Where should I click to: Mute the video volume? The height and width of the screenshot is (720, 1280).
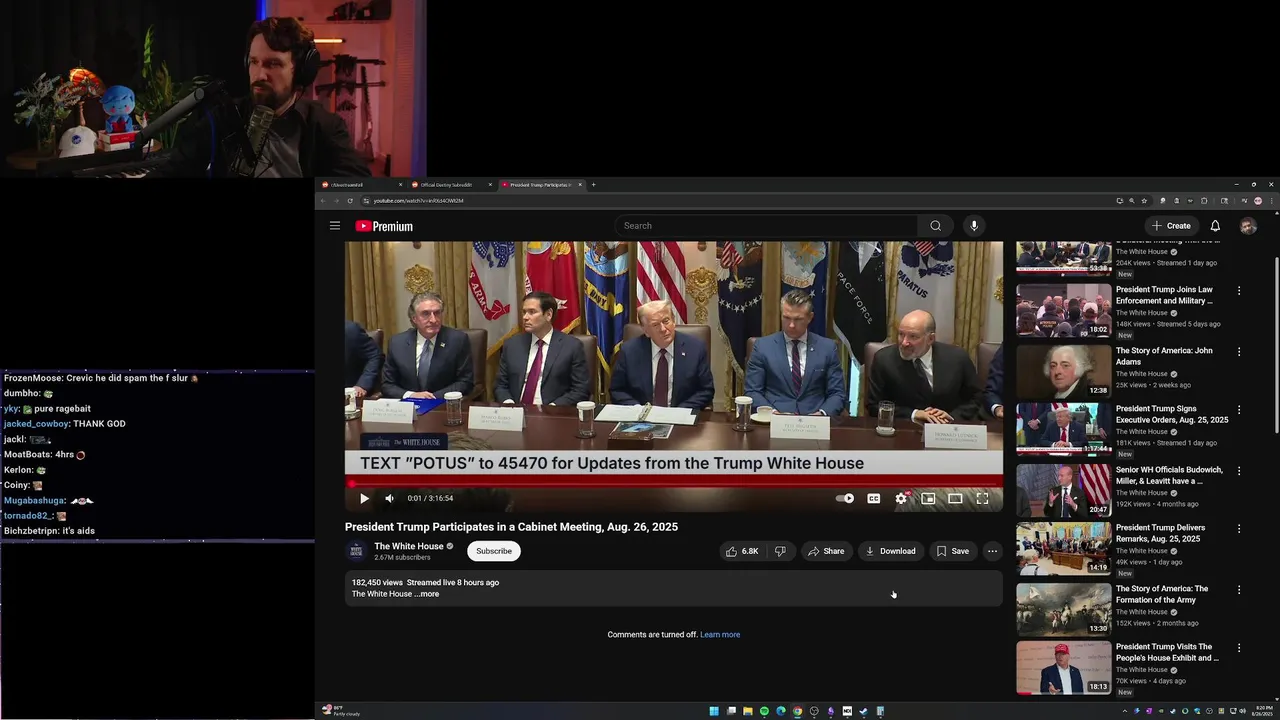389,498
